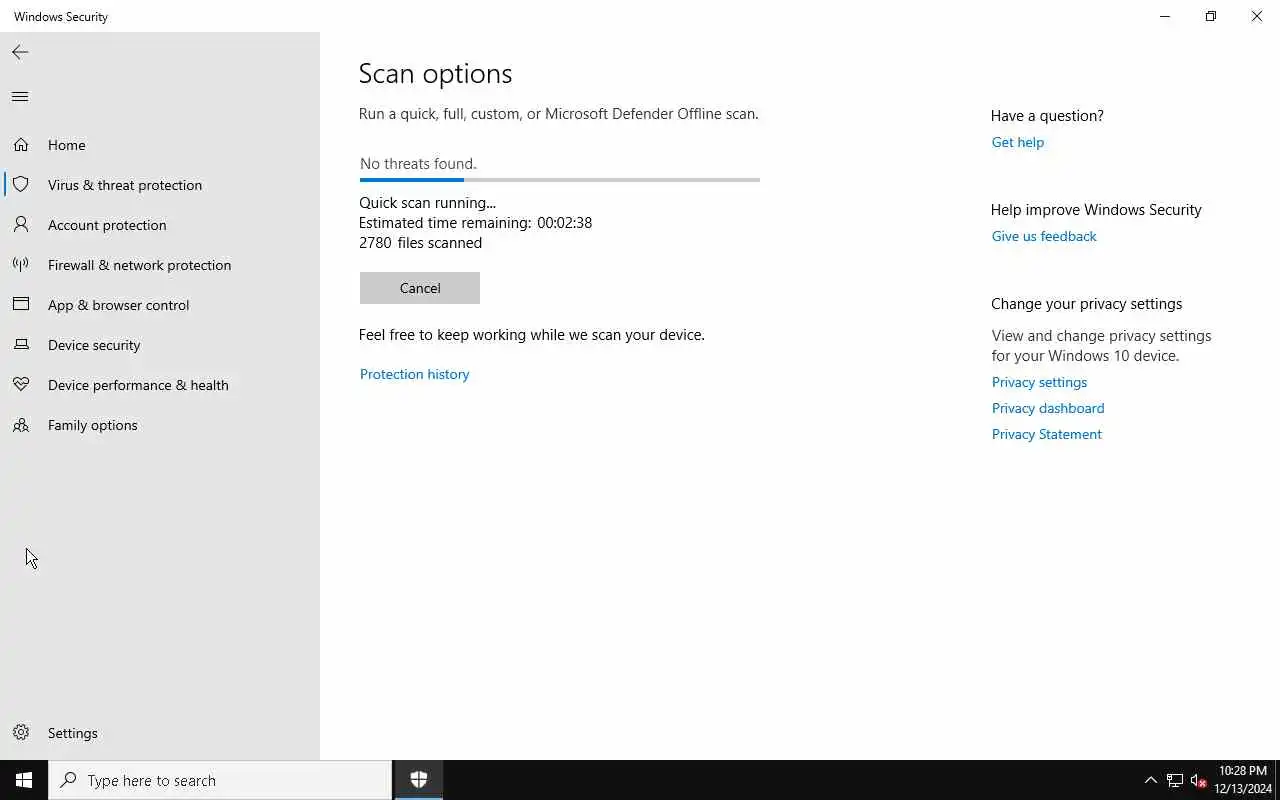Click the taskbar search box

pos(220,780)
